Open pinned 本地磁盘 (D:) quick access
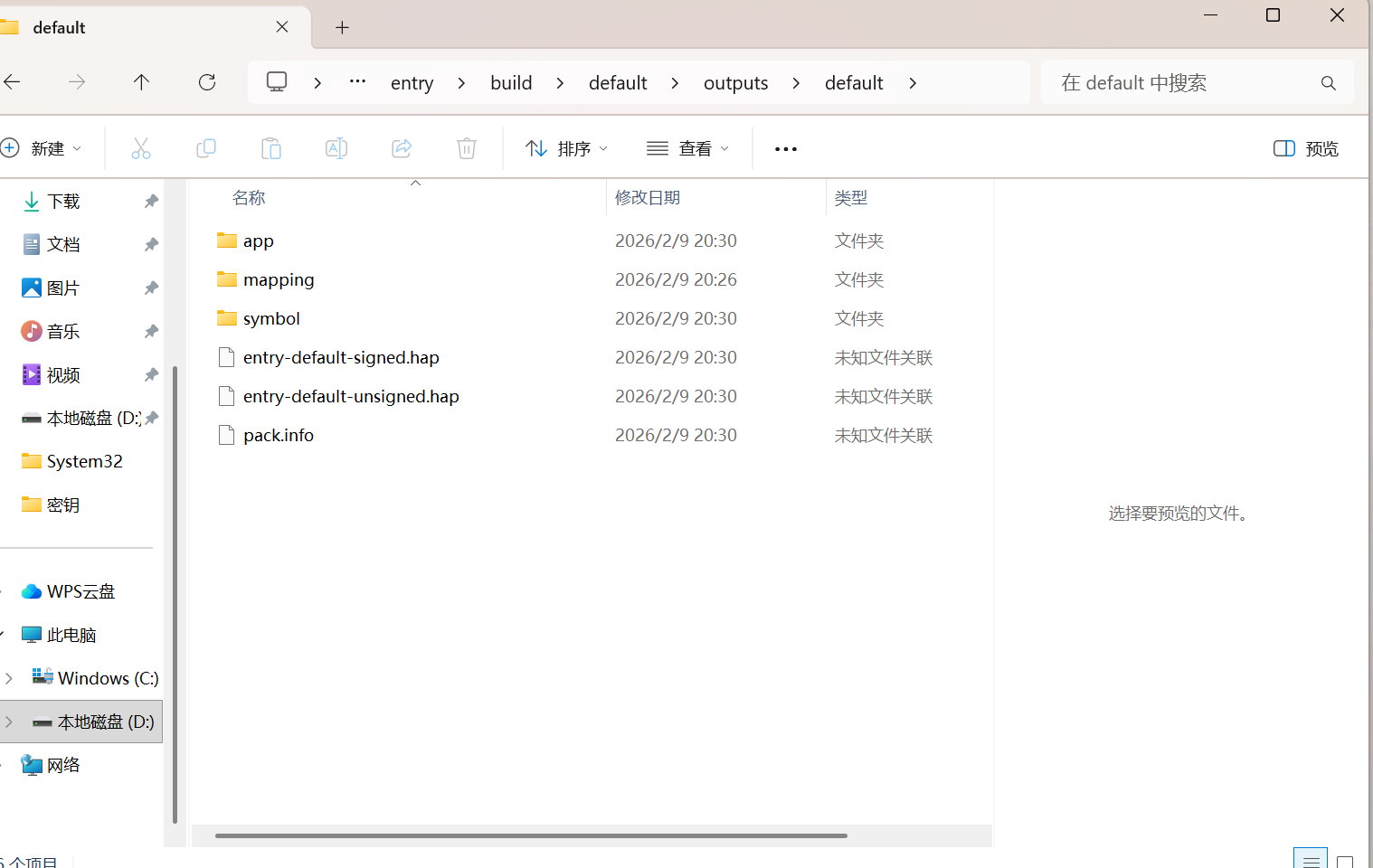 (81, 418)
